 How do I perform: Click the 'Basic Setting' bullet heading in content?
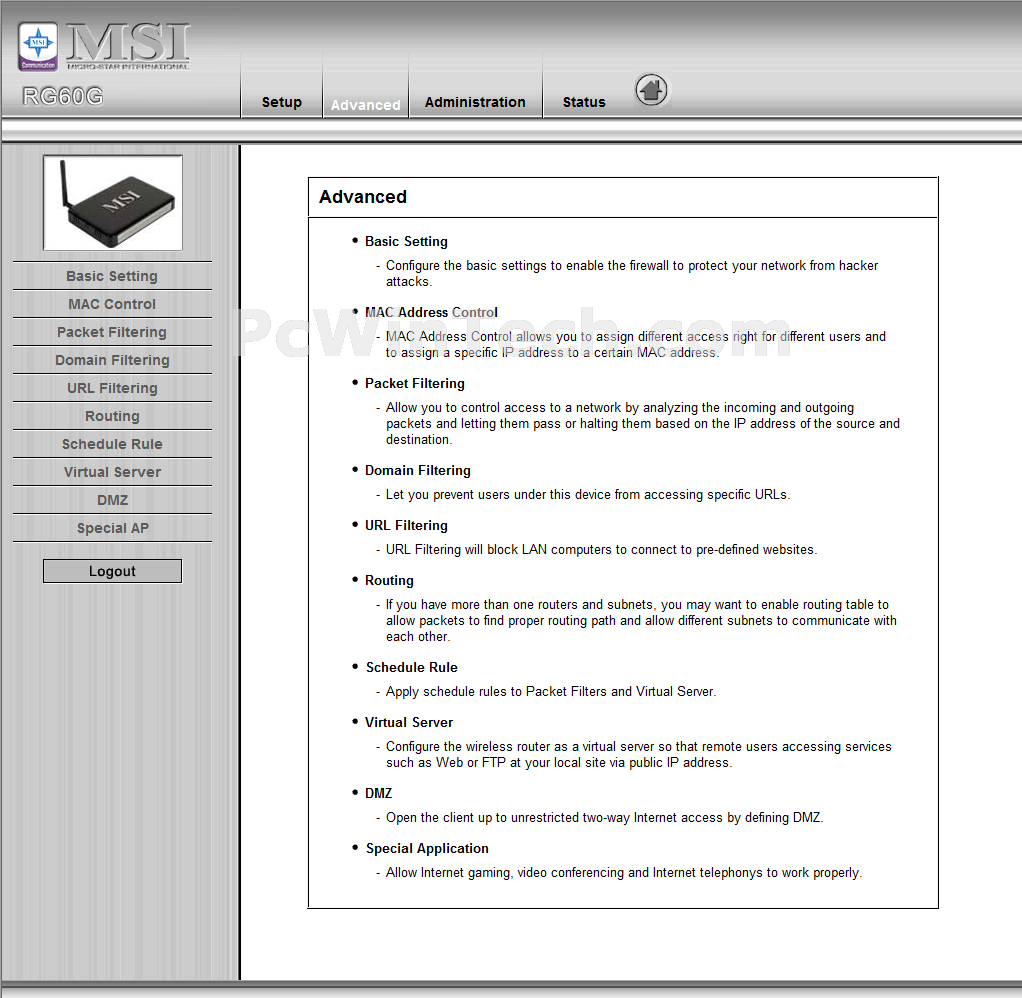(x=406, y=242)
